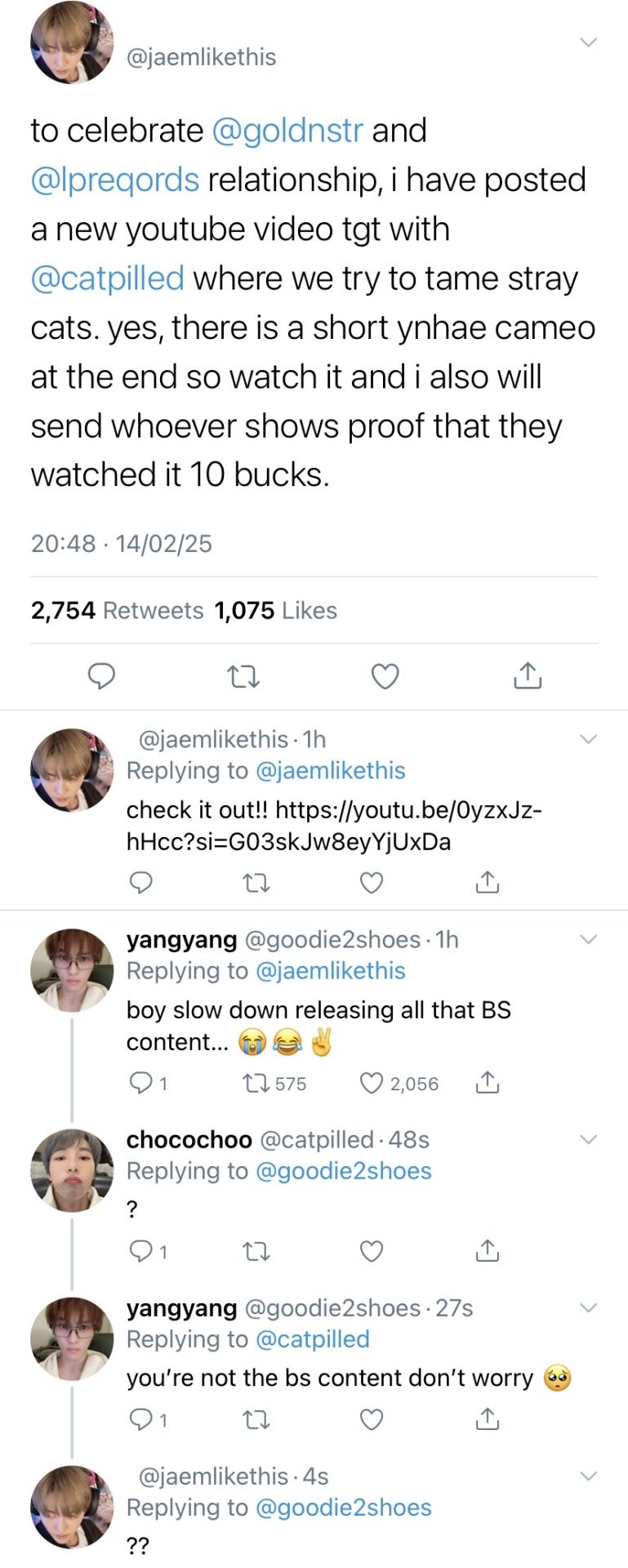Open the @lpreqords mention link
This screenshot has width=628, height=1568.
click(114, 180)
